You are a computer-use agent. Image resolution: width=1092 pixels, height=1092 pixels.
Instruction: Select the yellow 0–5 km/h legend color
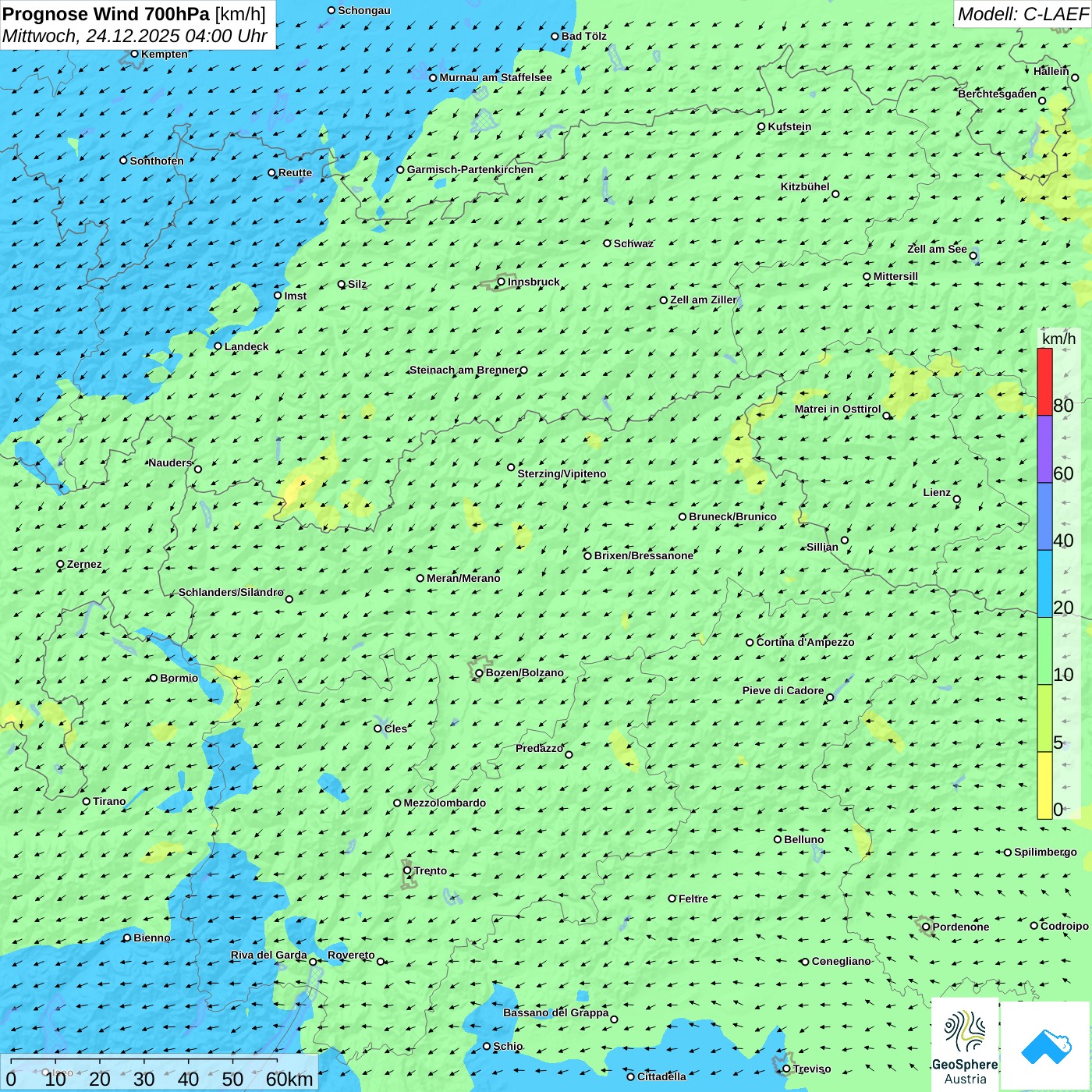pyautogui.click(x=1044, y=785)
